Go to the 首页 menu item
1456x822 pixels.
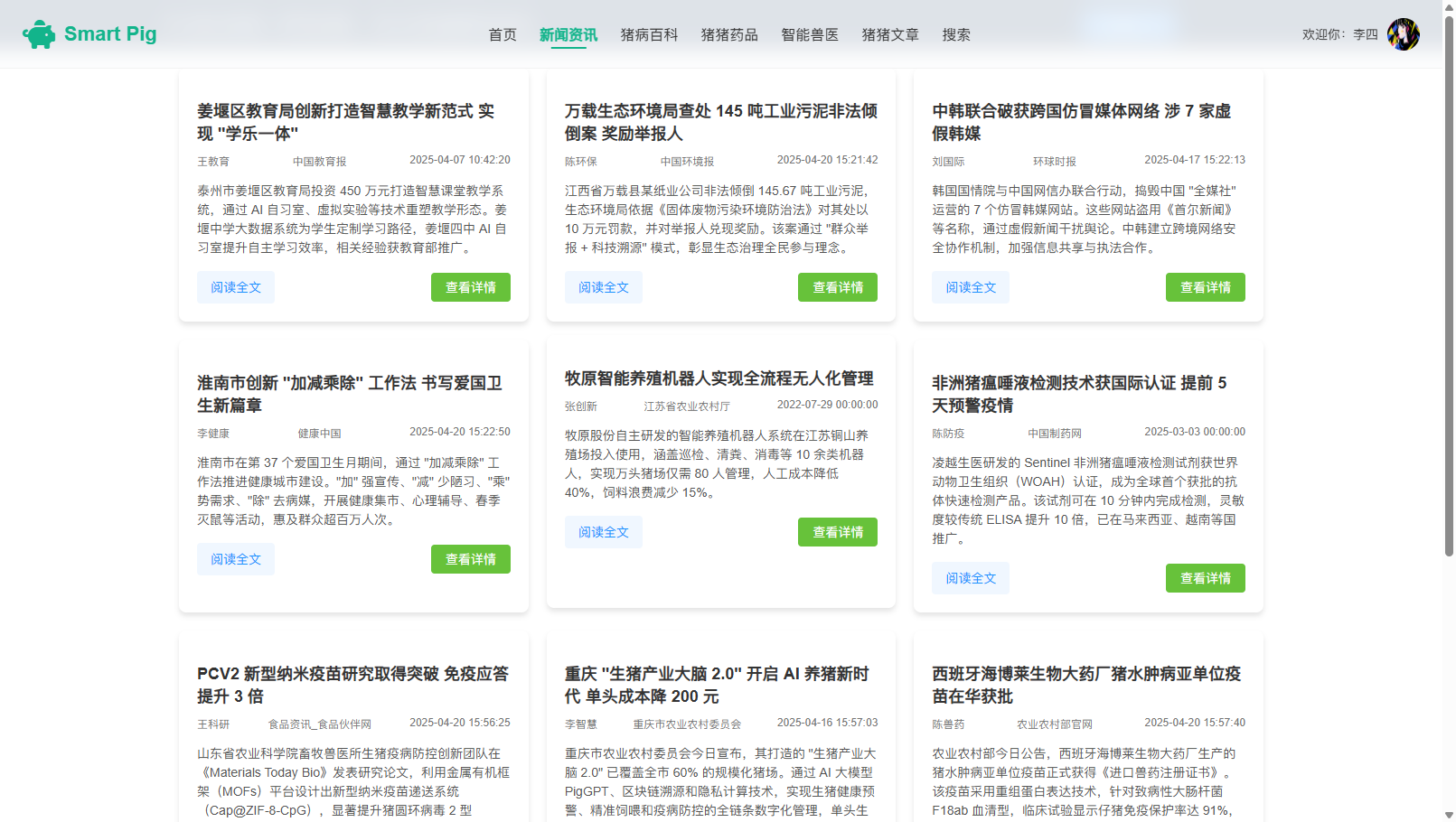point(503,34)
